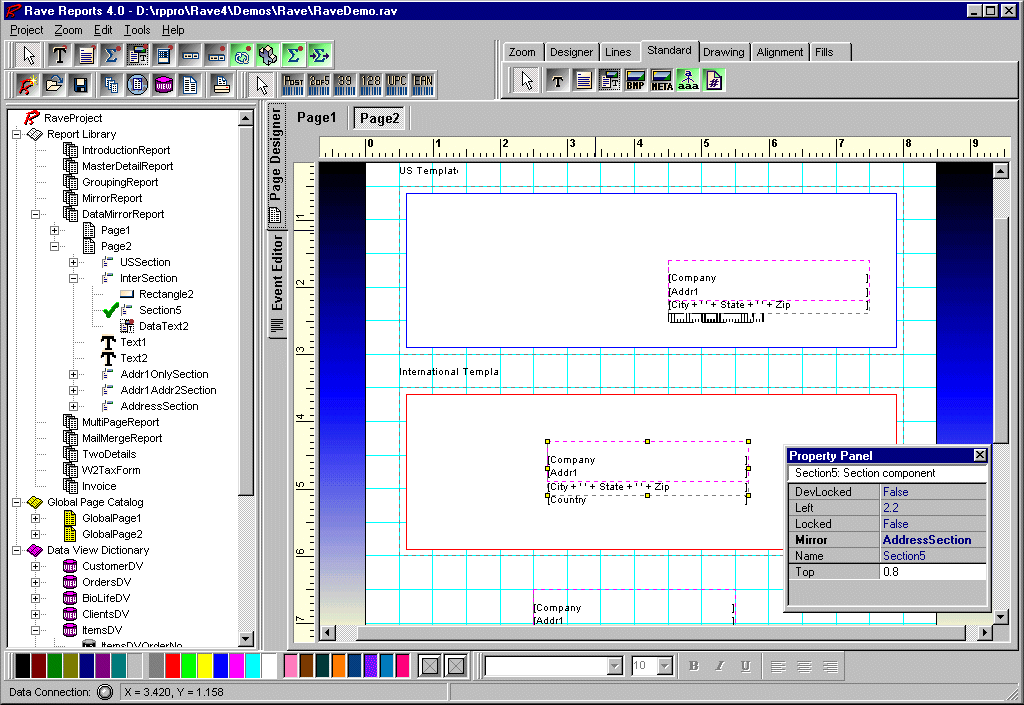1024x705 pixels.
Task: Toggle italic text formatting
Action: point(719,666)
